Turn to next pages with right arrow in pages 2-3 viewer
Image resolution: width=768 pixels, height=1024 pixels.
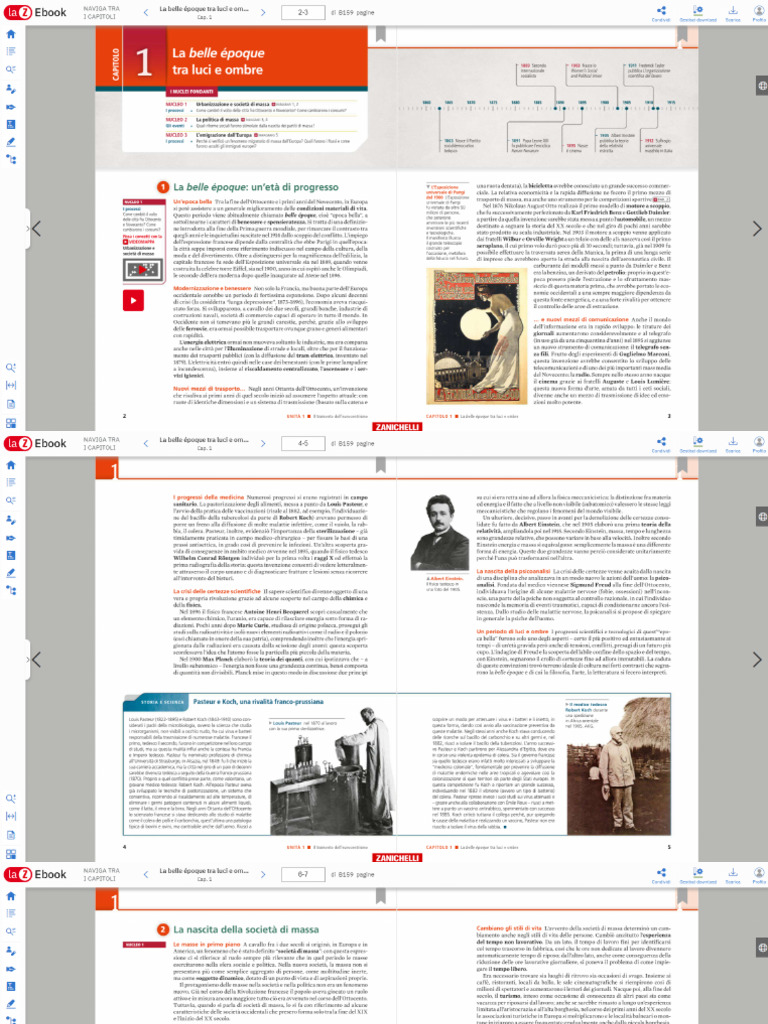coord(757,229)
